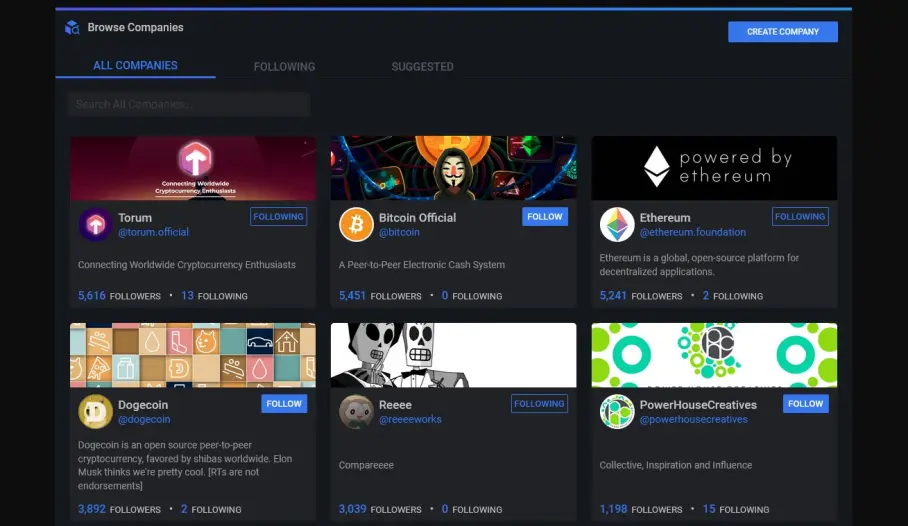
Task: Click the Torum company name
Action: [135, 218]
